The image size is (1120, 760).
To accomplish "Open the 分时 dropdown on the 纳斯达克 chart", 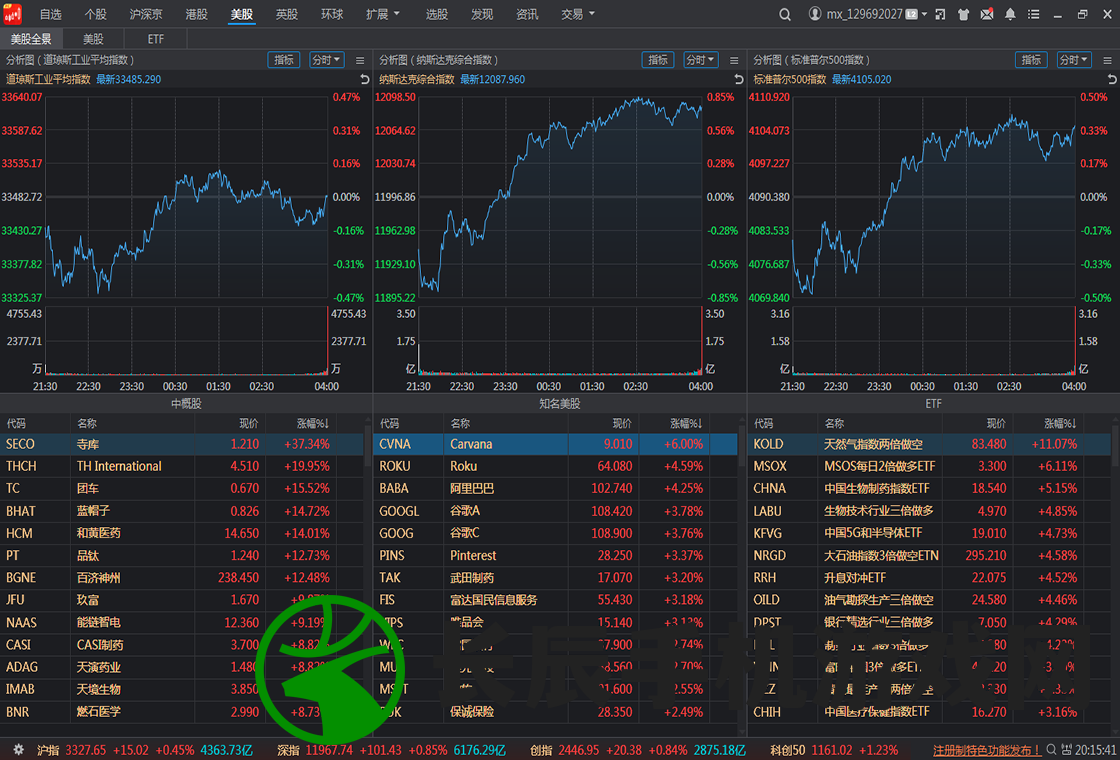I will pos(701,60).
